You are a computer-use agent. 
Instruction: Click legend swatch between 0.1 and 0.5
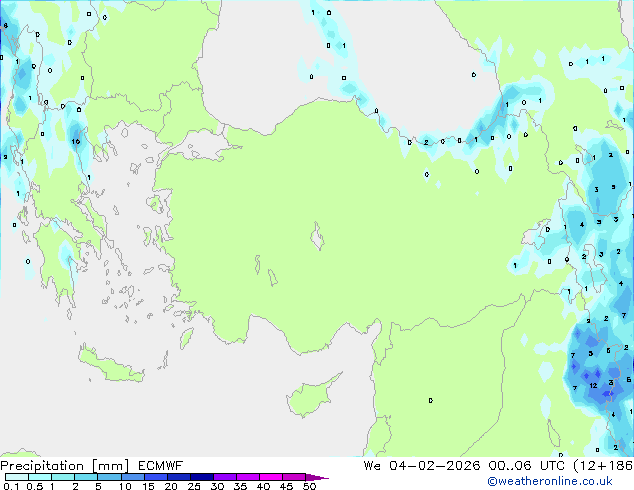[x=17, y=477]
